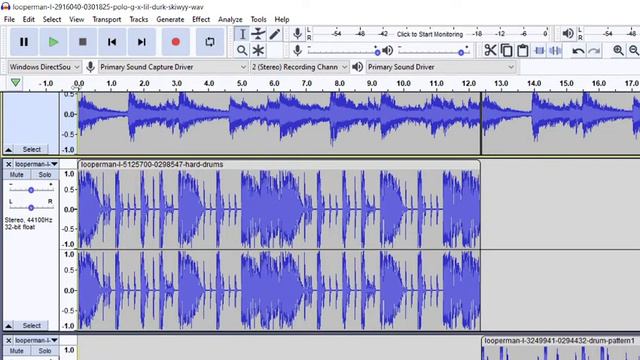
Task: Open the Analyze menu
Action: (230, 19)
